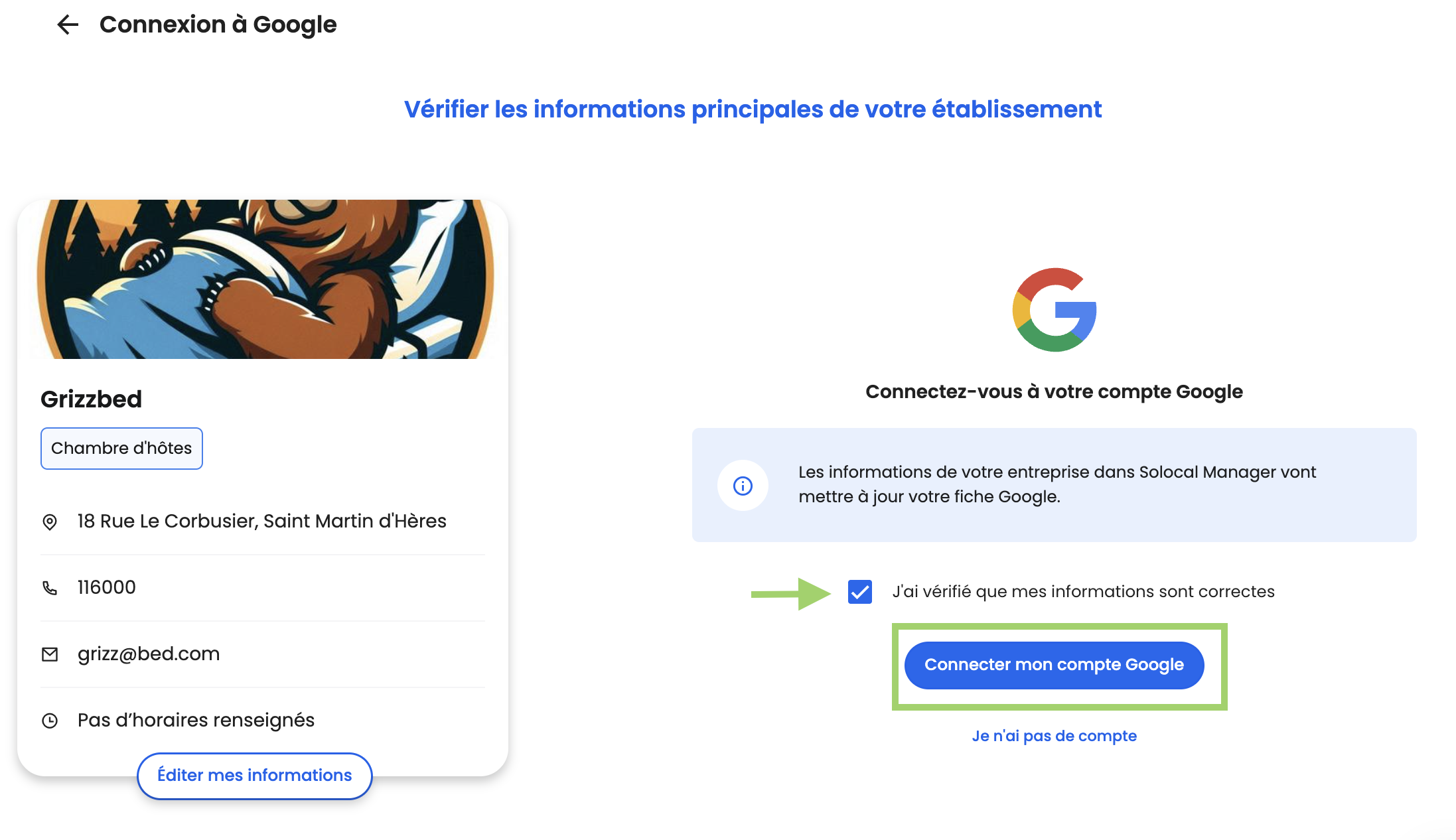Image resolution: width=1456 pixels, height=840 pixels.
Task: Click the Google "G" logo
Action: [x=1054, y=310]
